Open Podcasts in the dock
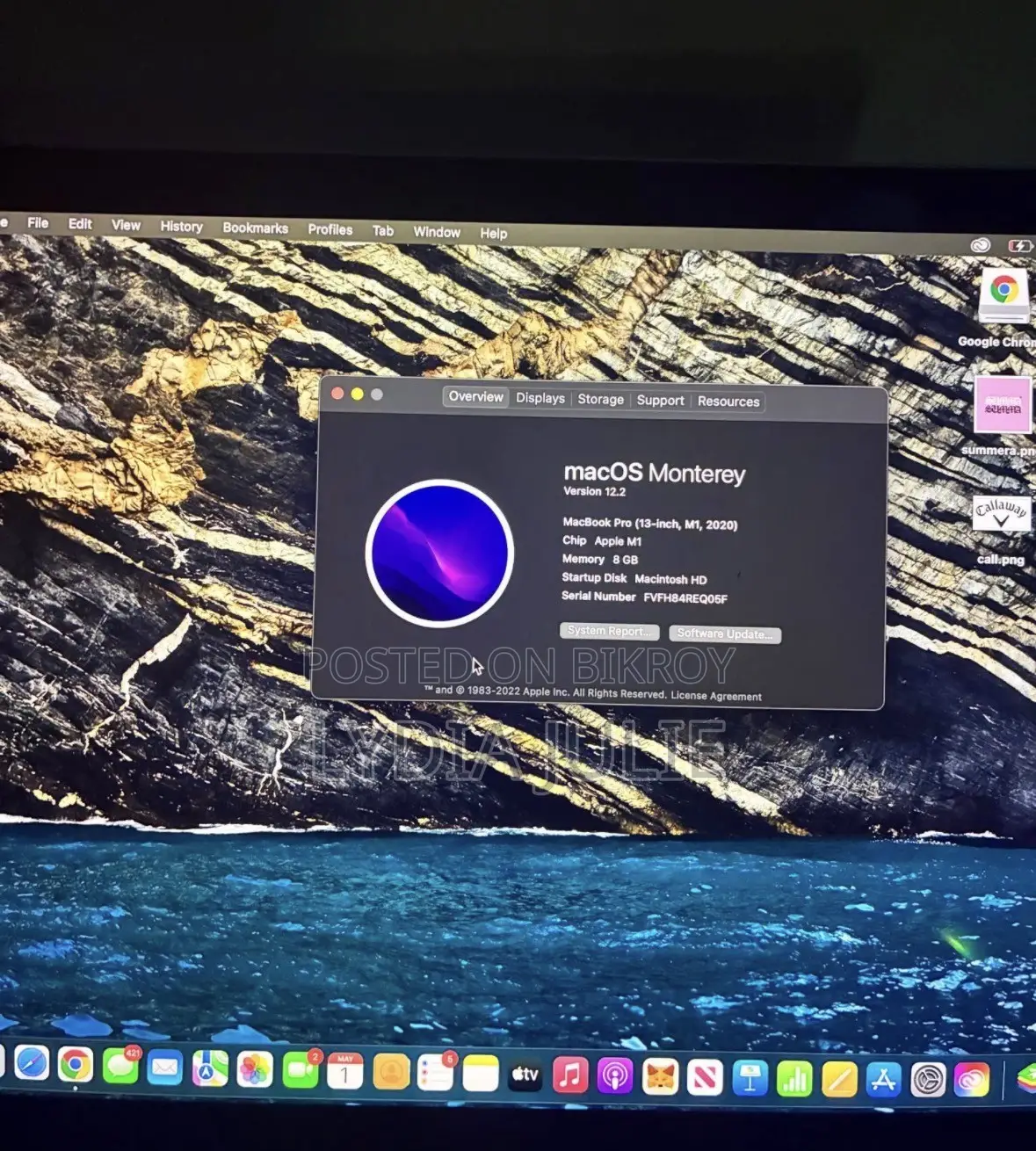 (x=615, y=1077)
